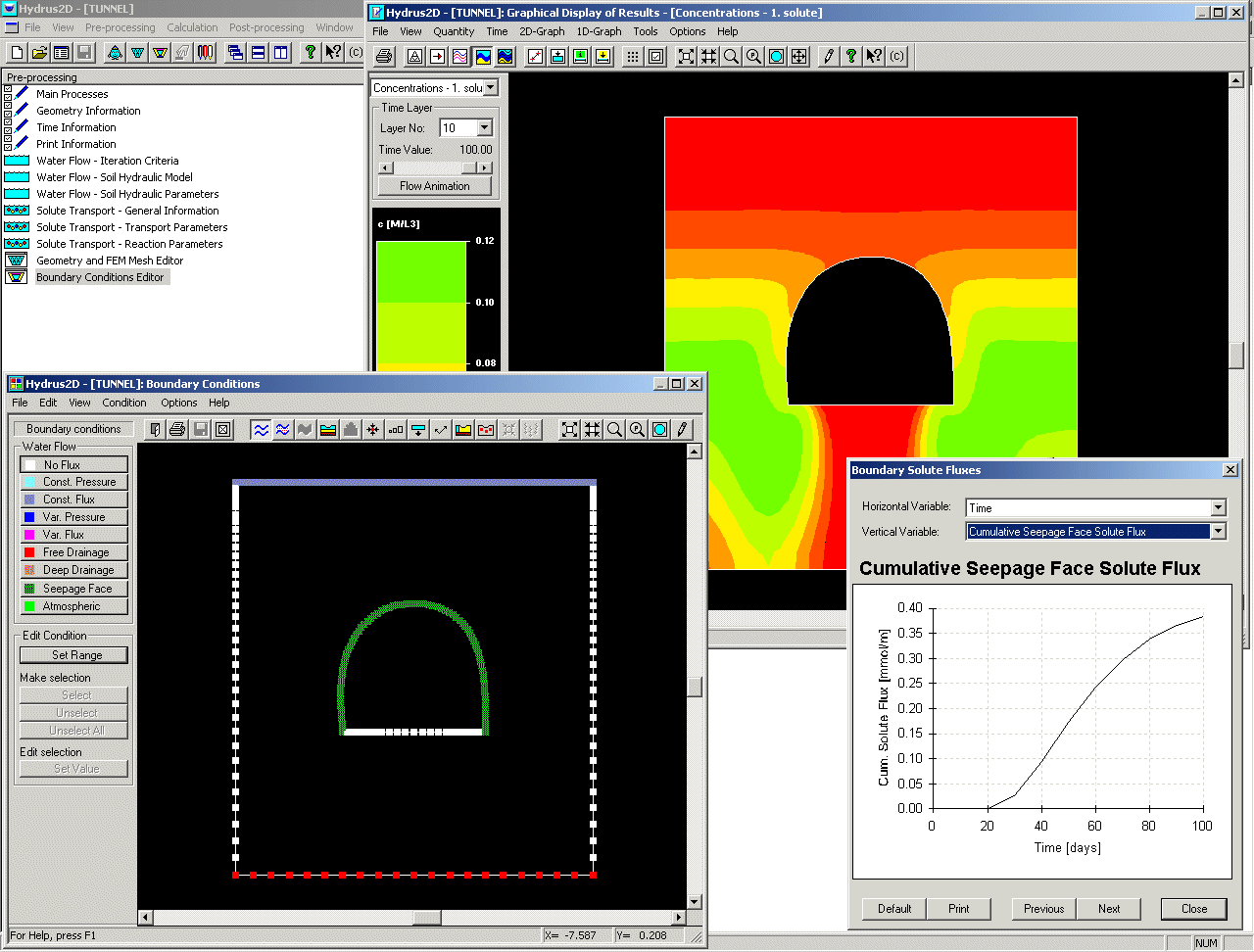1254x952 pixels.
Task: Click the pencil edit icon in Graphical Display toolbar
Action: point(830,56)
